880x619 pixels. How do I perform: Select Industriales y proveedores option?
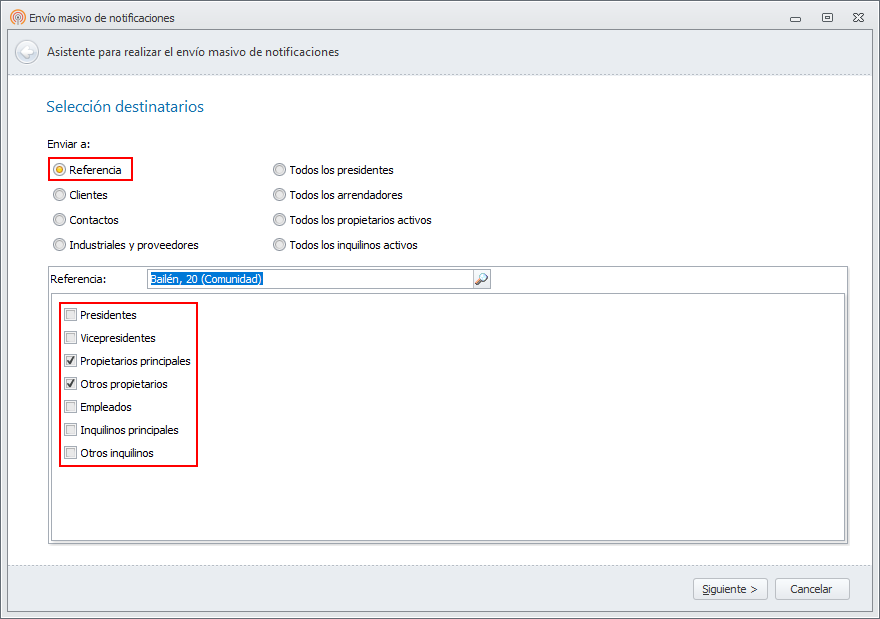coord(59,245)
